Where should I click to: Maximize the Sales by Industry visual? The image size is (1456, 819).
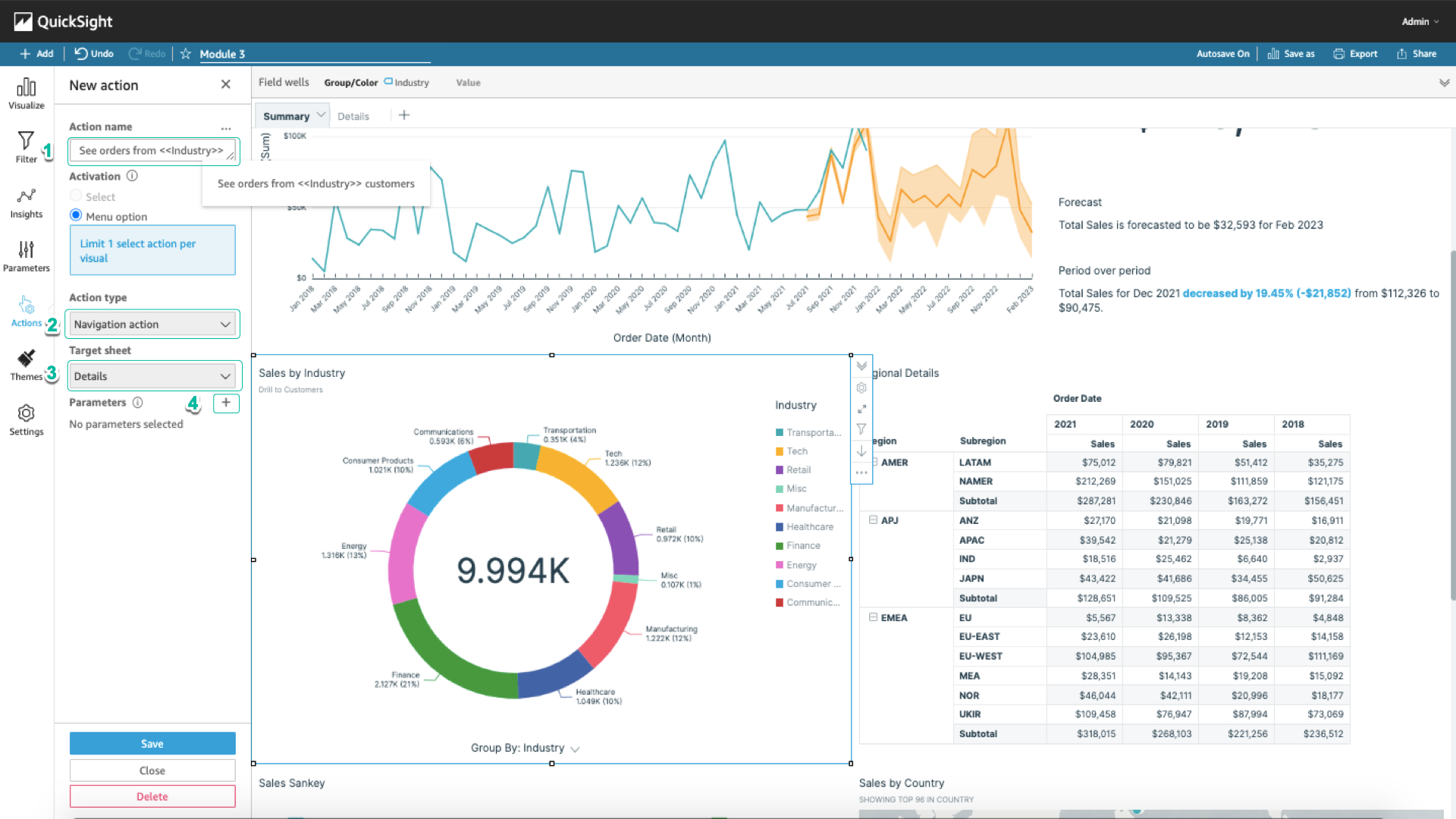tap(861, 409)
